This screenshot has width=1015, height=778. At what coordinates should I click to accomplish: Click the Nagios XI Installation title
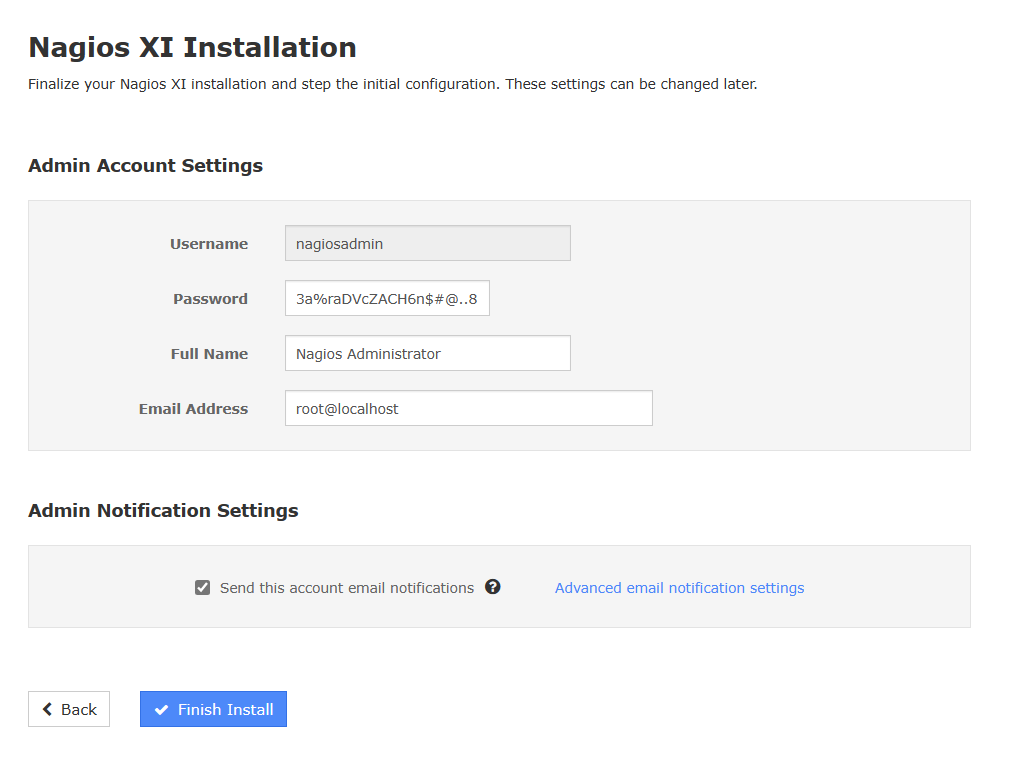[192, 47]
